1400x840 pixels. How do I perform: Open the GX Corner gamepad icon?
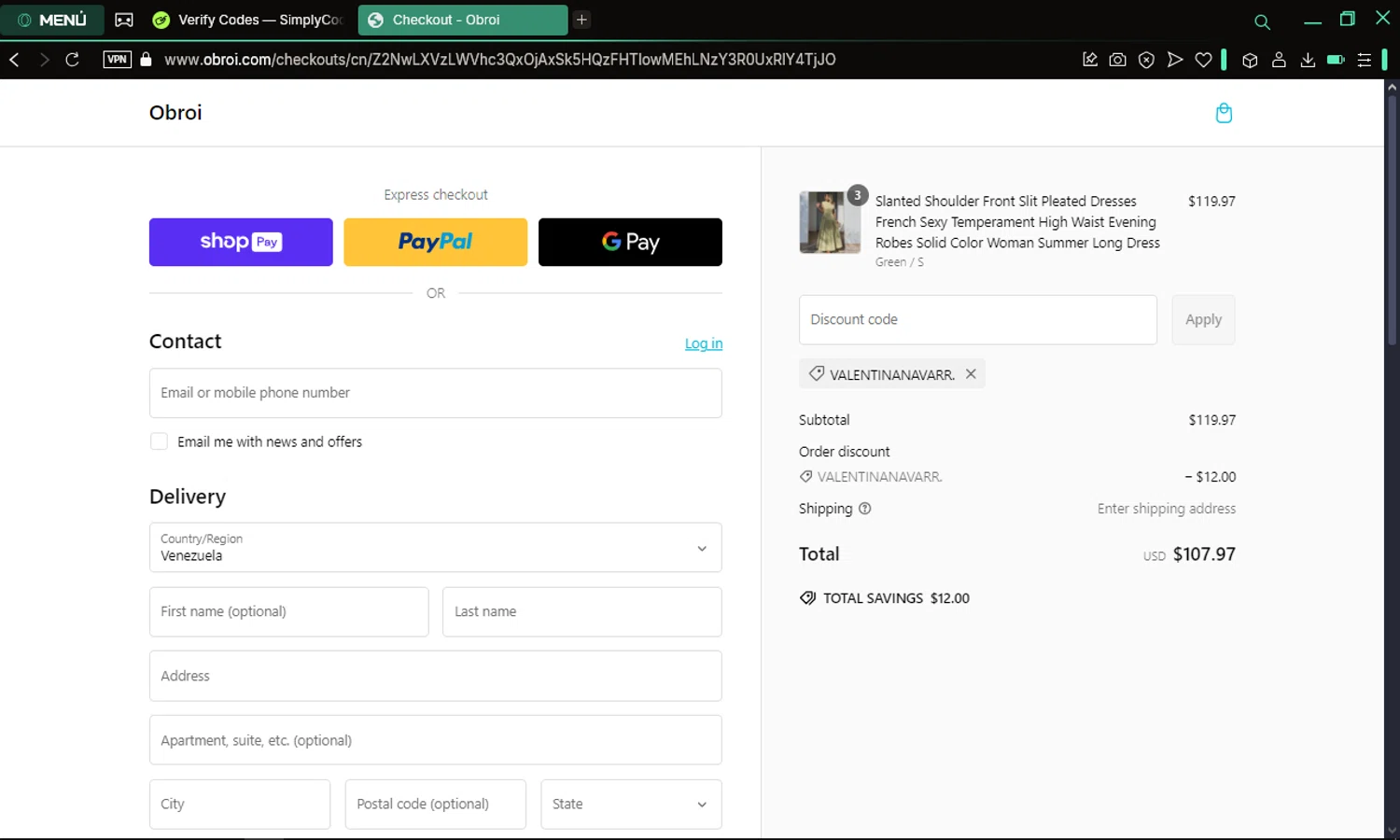tap(123, 20)
